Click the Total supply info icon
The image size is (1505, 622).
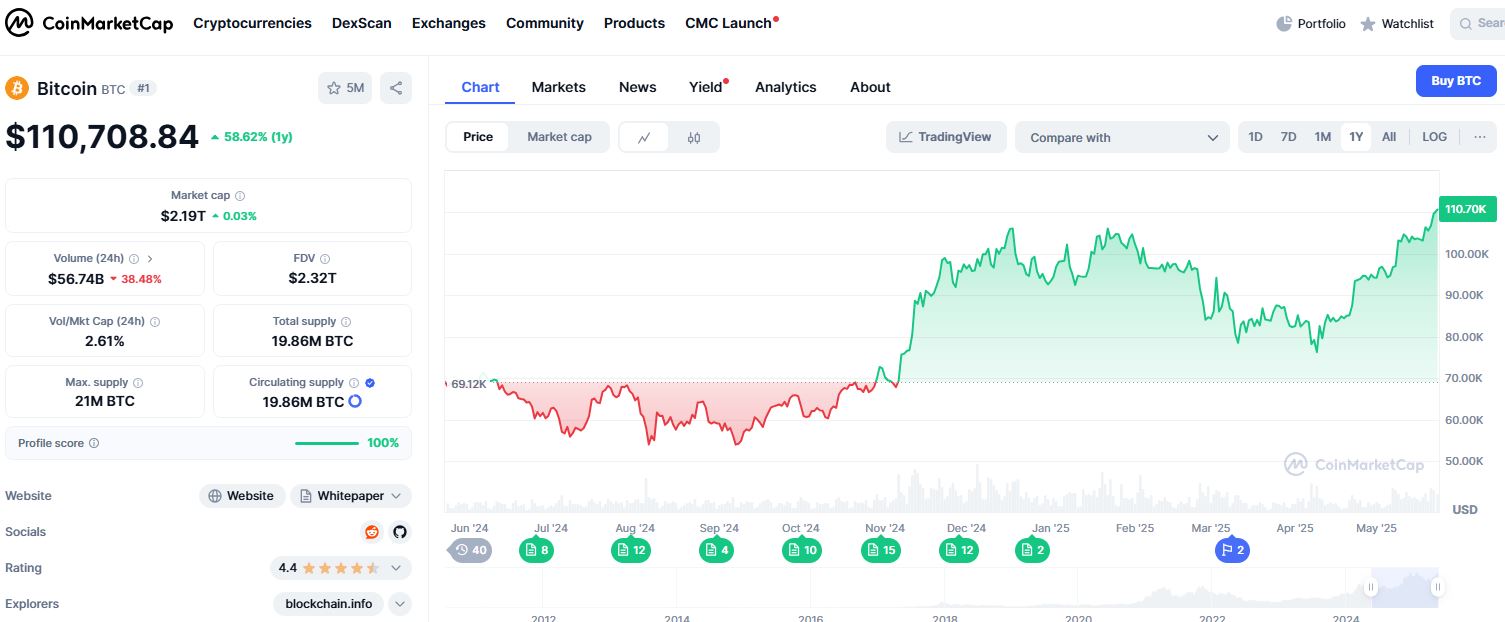point(346,322)
